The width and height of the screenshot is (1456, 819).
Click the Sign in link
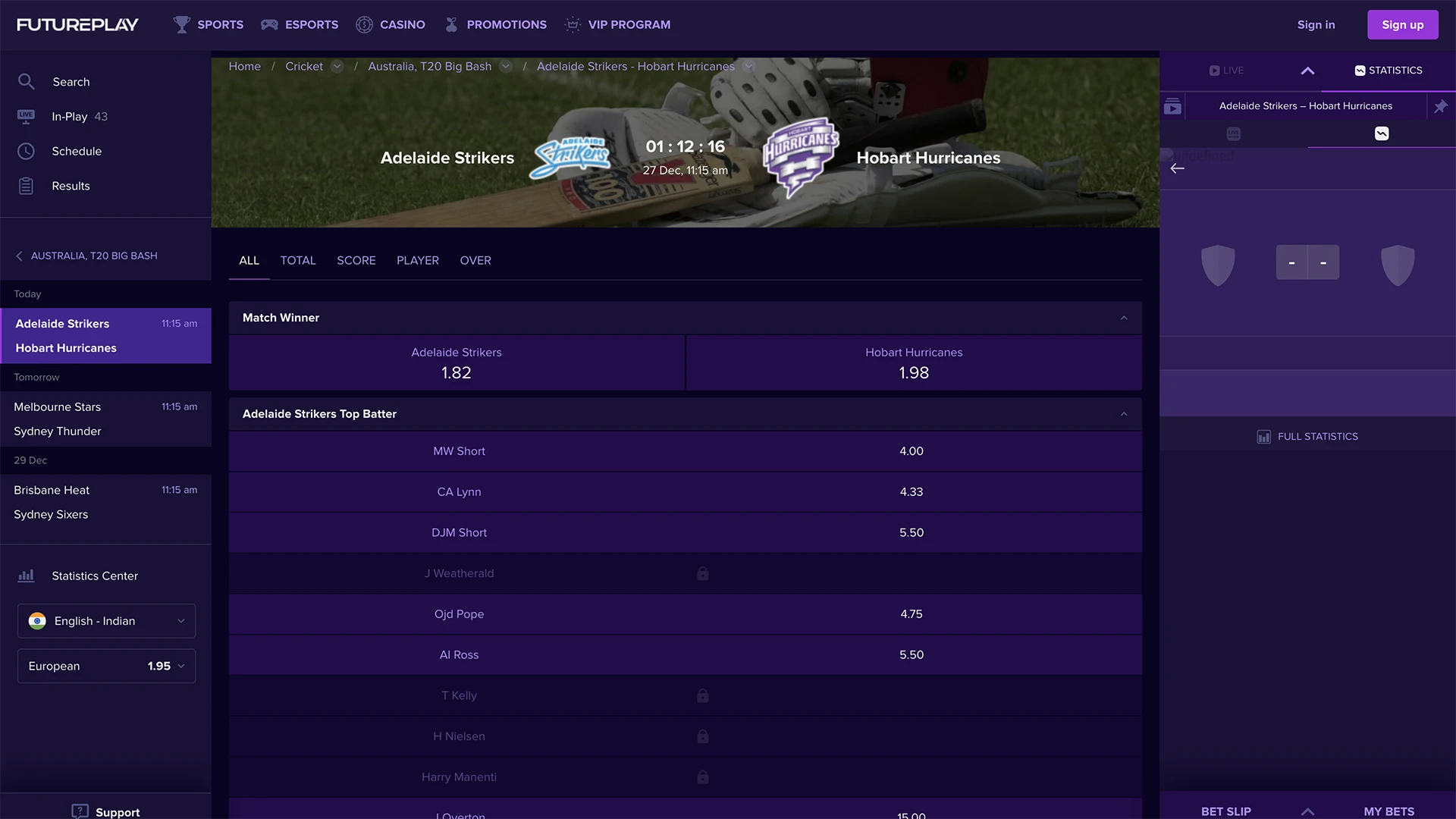click(x=1316, y=24)
